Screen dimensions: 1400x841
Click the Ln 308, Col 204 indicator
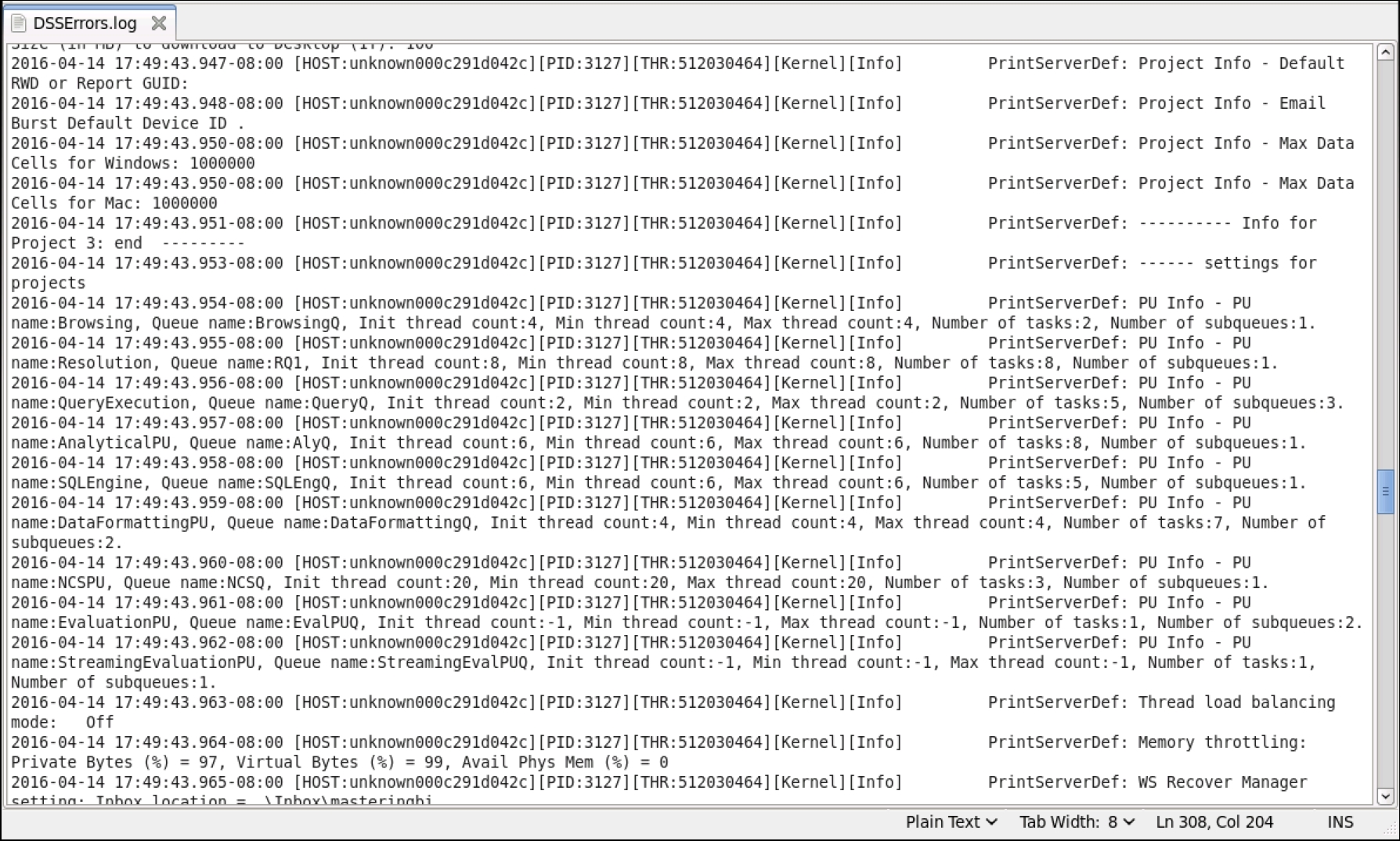pyautogui.click(x=1214, y=822)
